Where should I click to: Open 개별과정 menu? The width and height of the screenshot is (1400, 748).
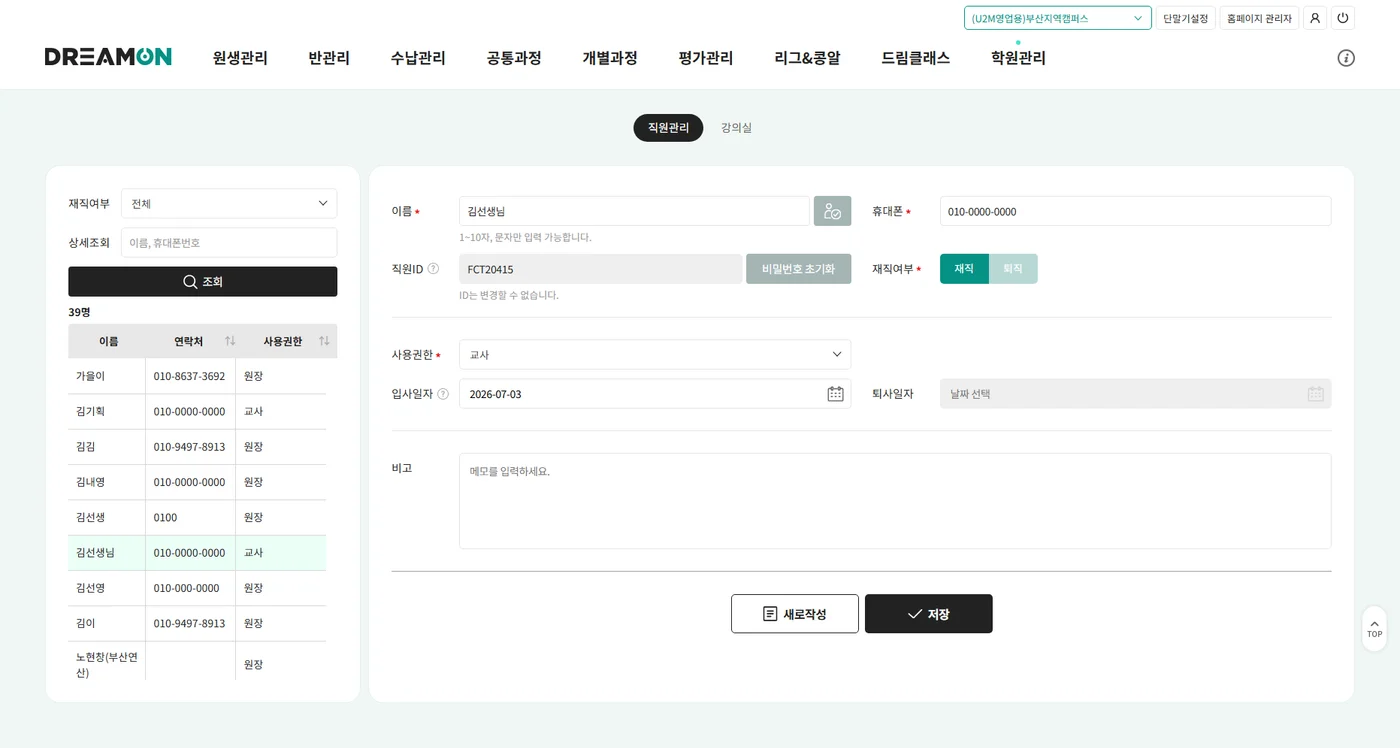coord(610,58)
